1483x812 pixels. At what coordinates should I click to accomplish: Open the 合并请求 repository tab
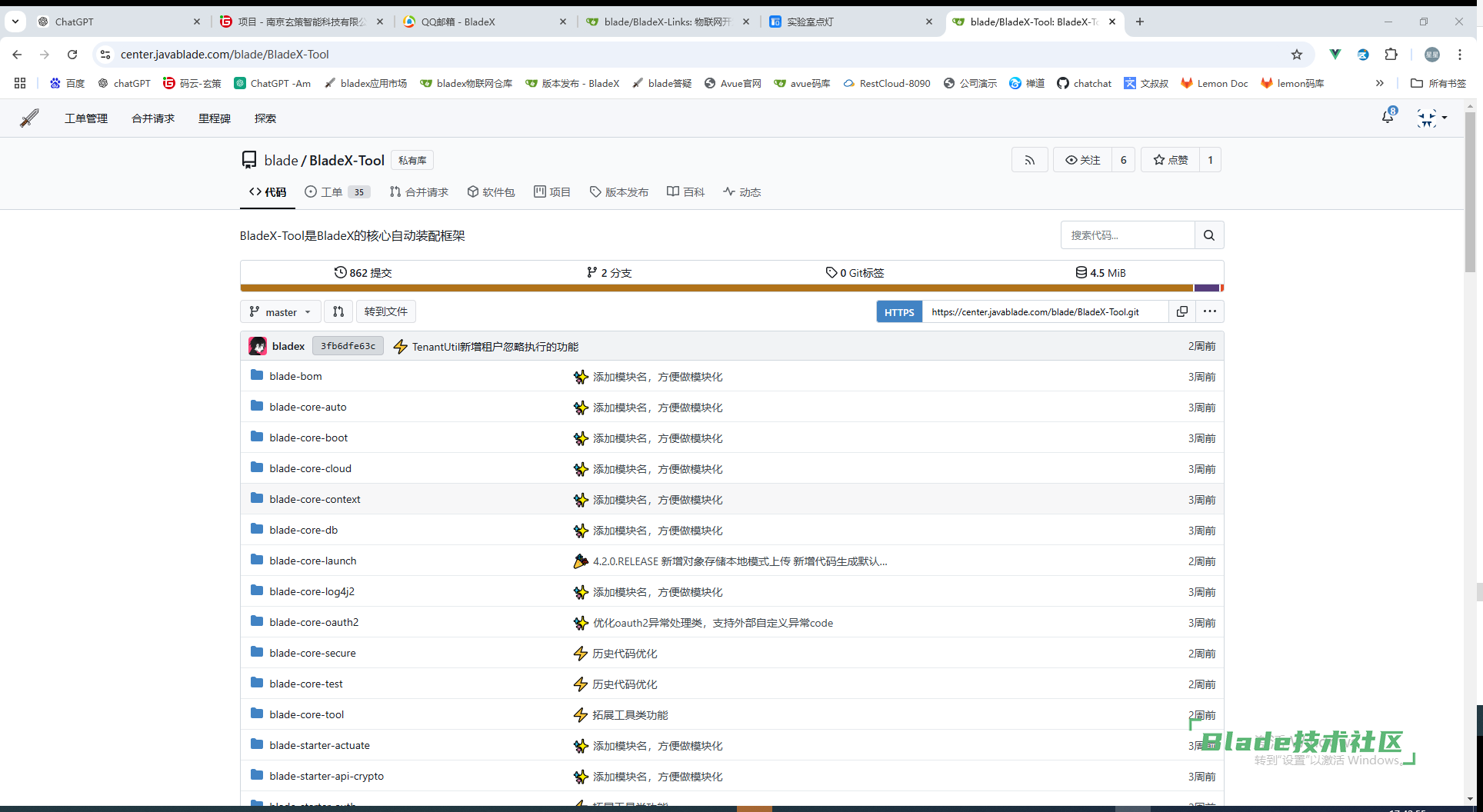point(418,192)
